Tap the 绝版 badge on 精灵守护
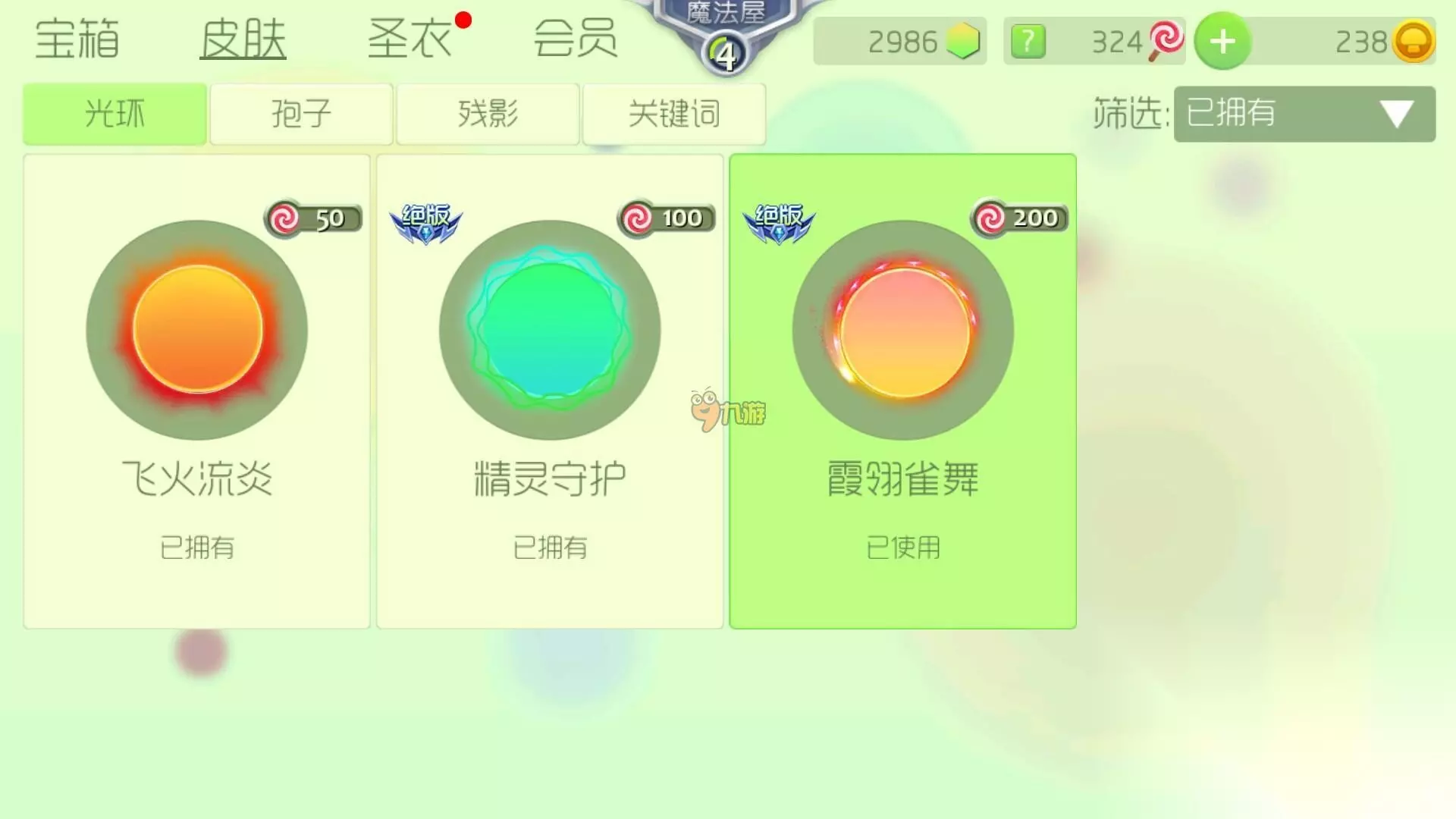 pyautogui.click(x=425, y=223)
